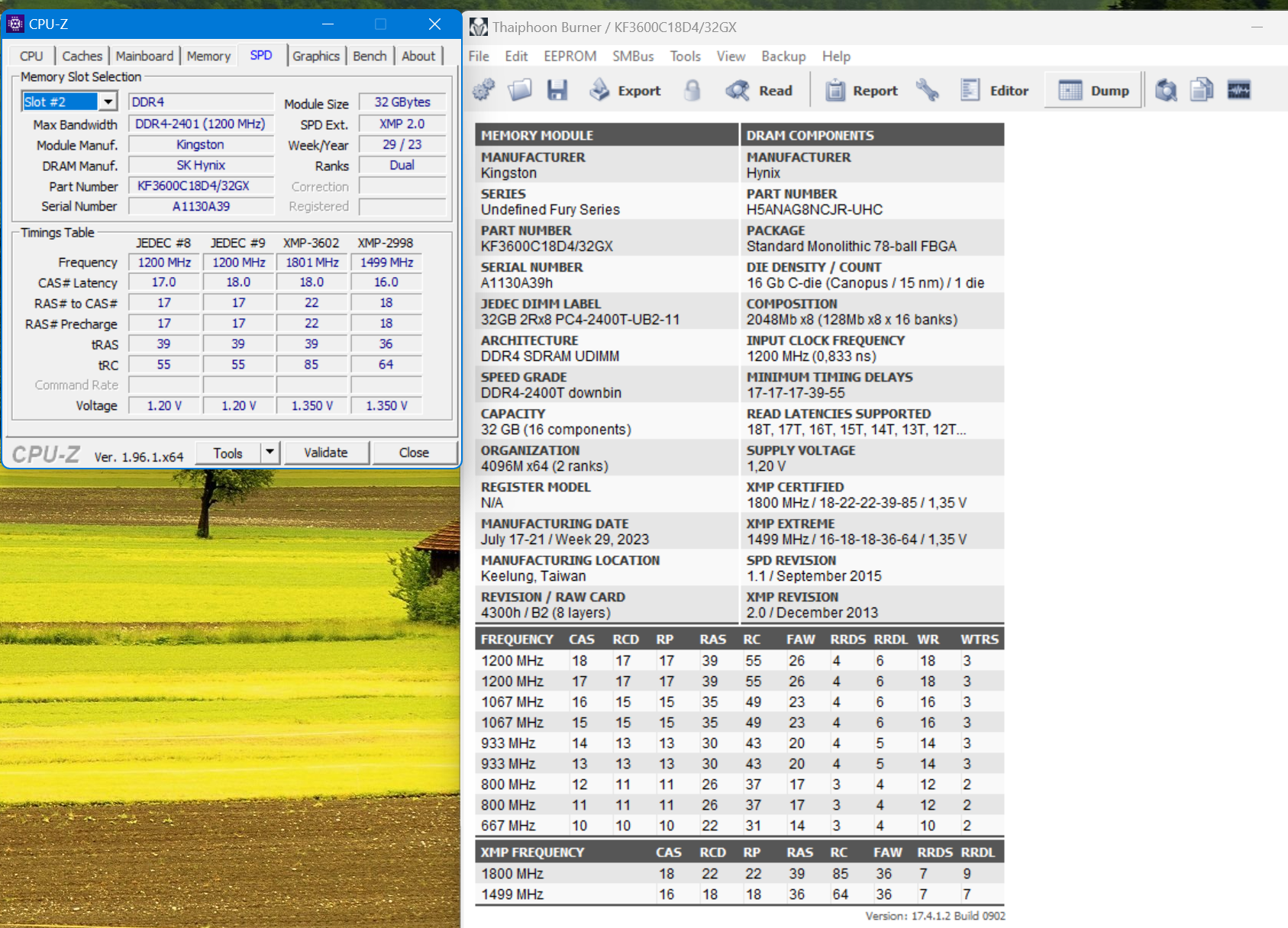Click the gears settings icon in Thaiphoon toolbar
1288x928 pixels.
[x=483, y=90]
